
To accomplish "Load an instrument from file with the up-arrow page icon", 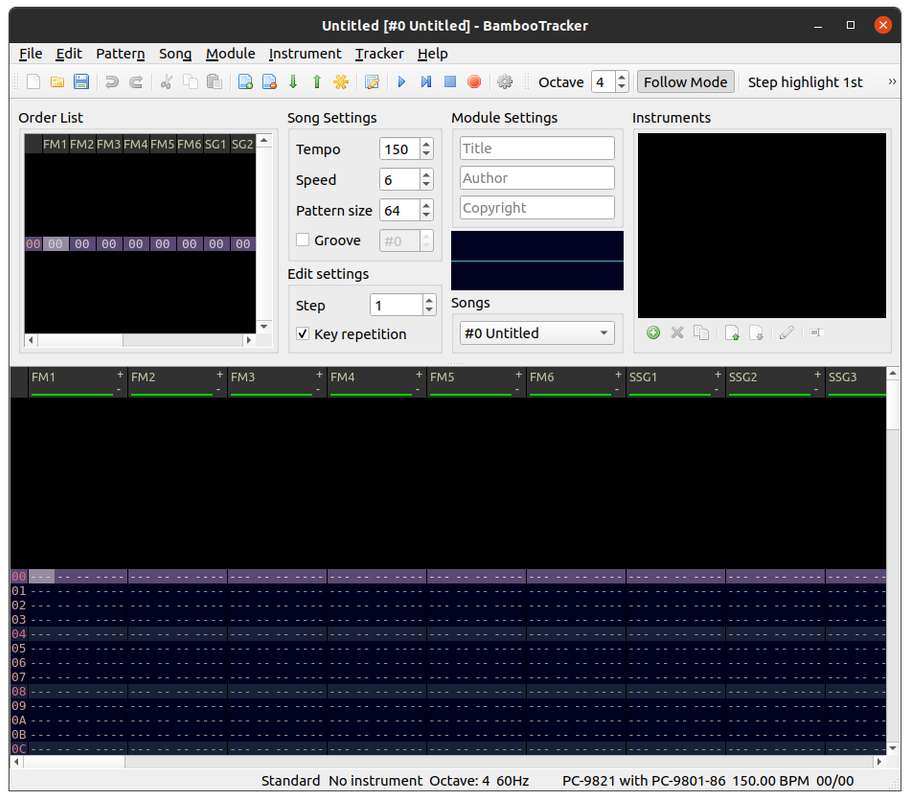I will (732, 333).
